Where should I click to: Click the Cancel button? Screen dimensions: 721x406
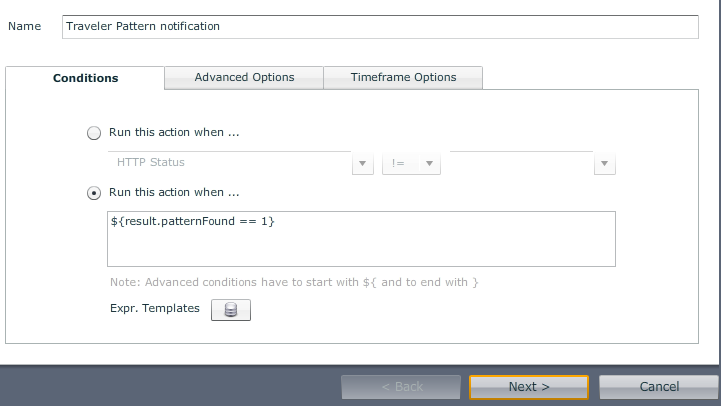(x=659, y=387)
